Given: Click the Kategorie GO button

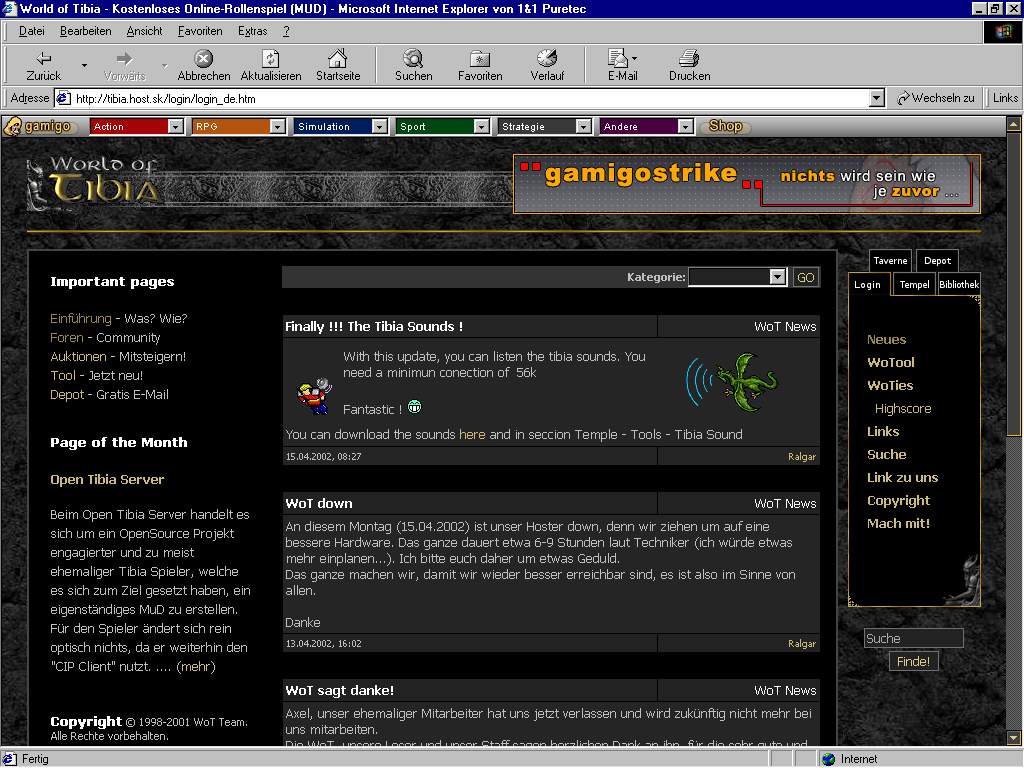Looking at the screenshot, I should (x=805, y=278).
